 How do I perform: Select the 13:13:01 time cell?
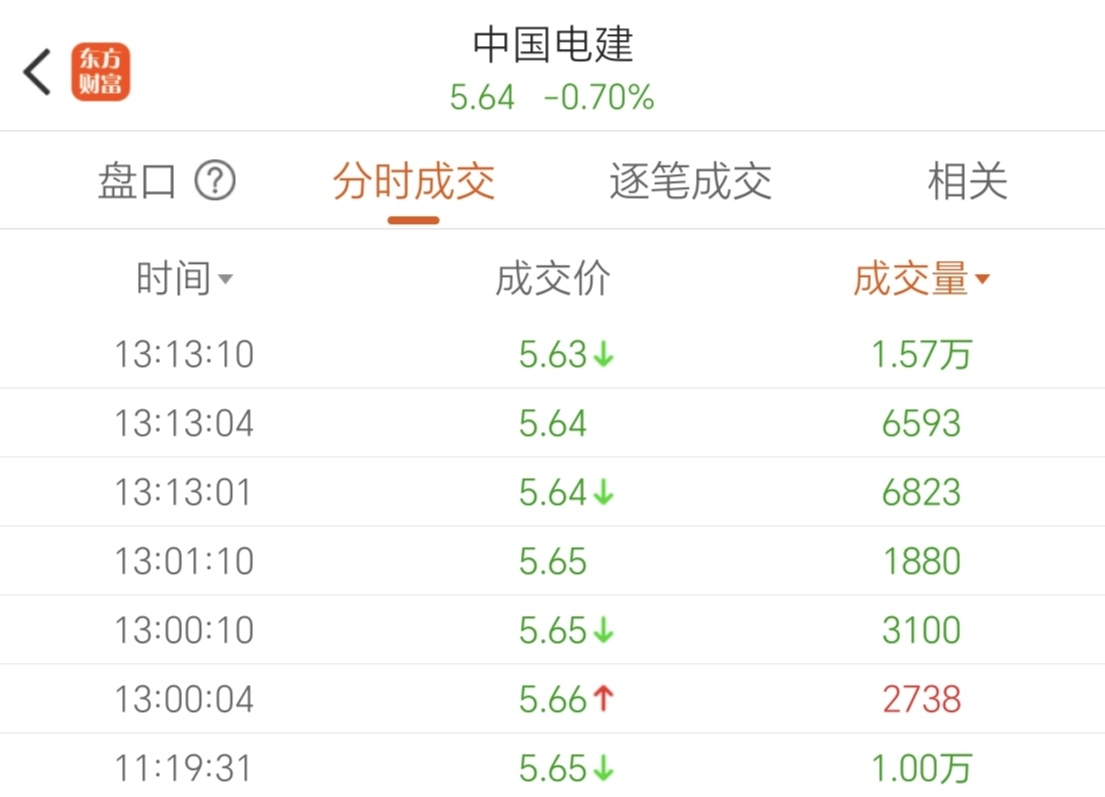click(183, 492)
